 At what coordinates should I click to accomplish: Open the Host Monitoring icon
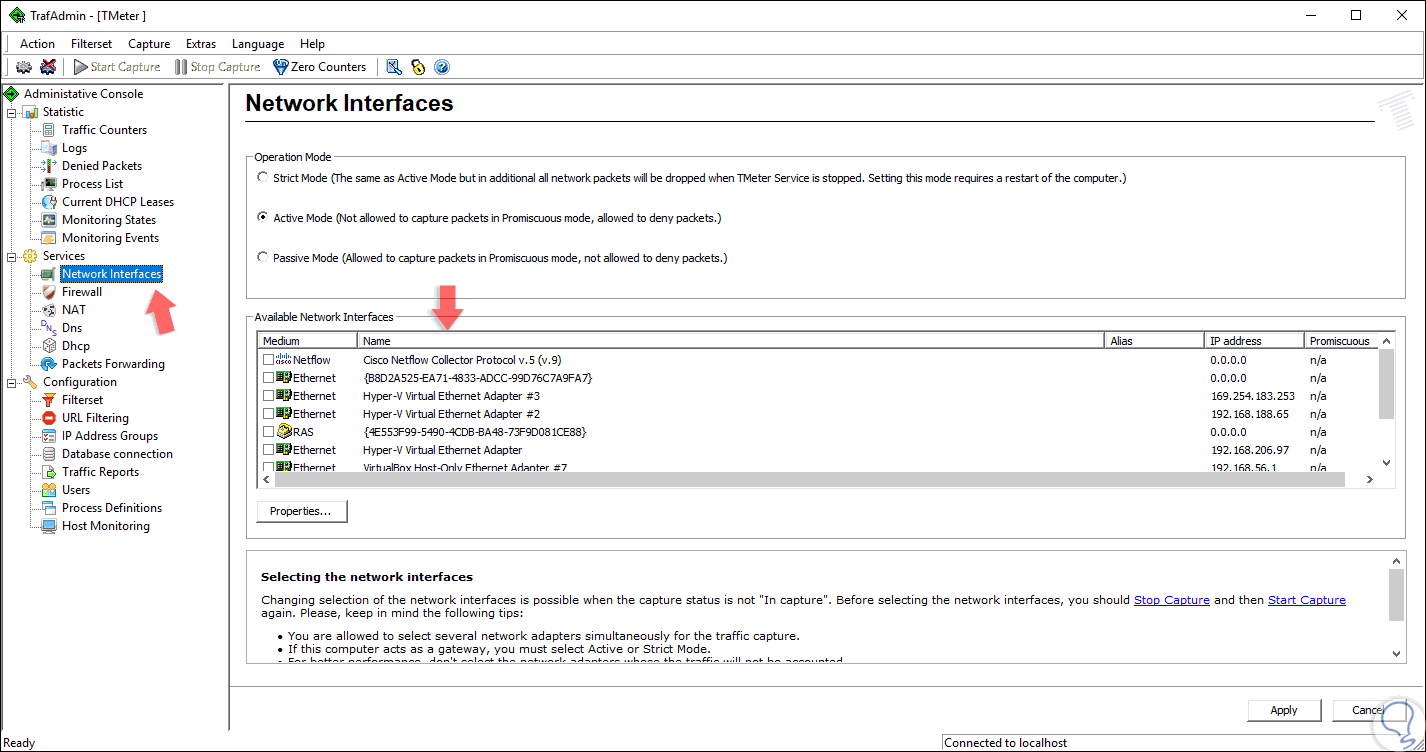click(x=49, y=526)
